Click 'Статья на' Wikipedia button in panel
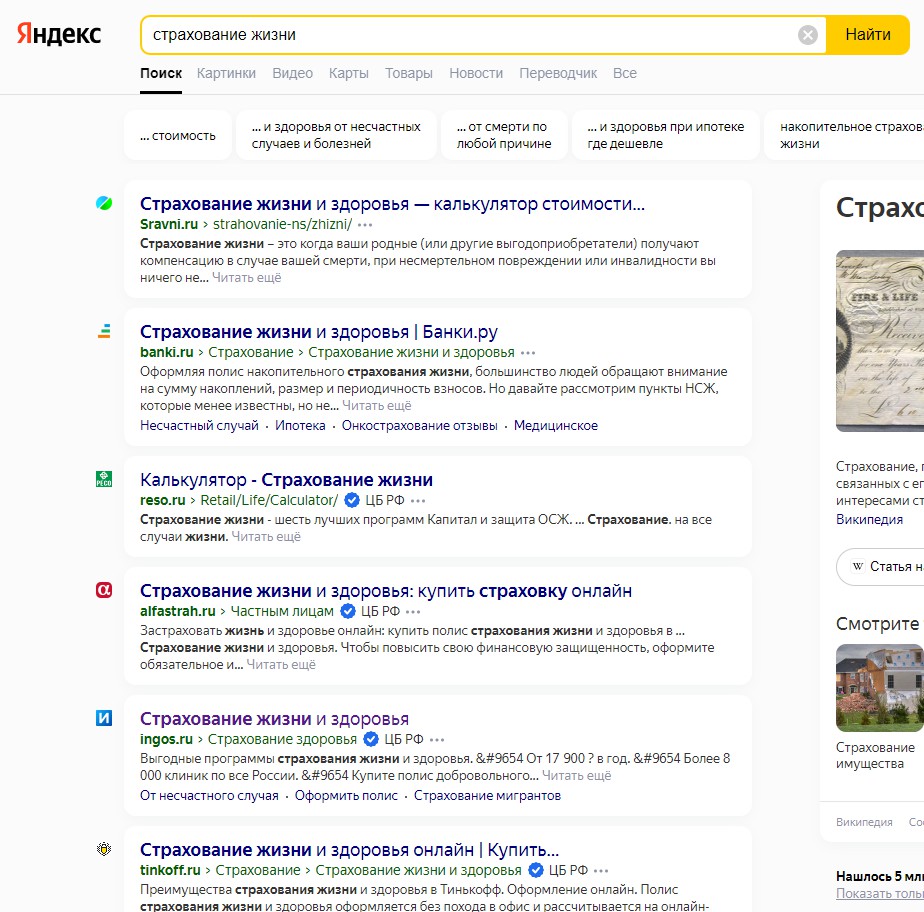Image resolution: width=924 pixels, height=912 pixels. click(x=880, y=567)
